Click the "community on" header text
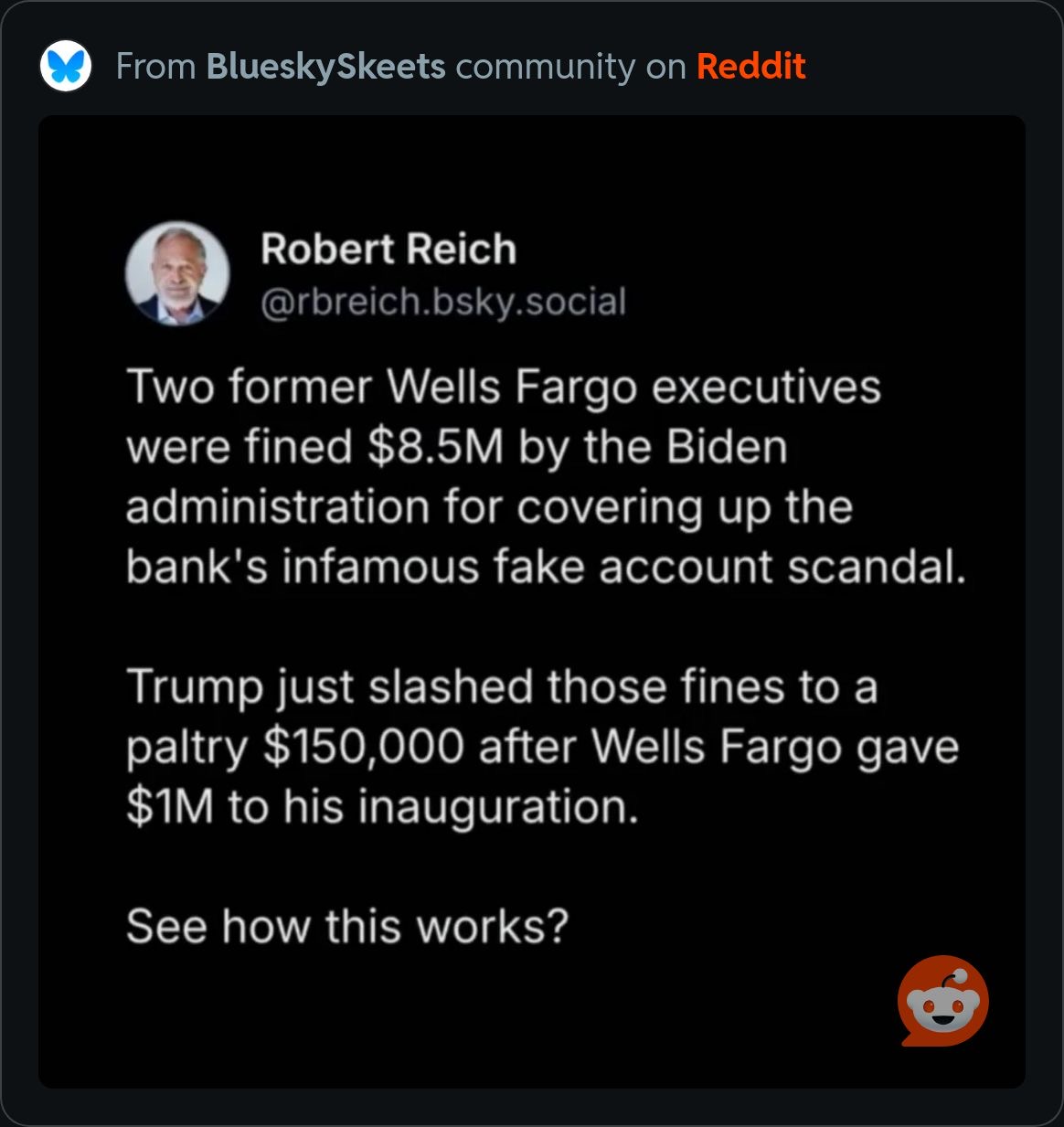The height and width of the screenshot is (1127, 1064). pyautogui.click(x=570, y=67)
